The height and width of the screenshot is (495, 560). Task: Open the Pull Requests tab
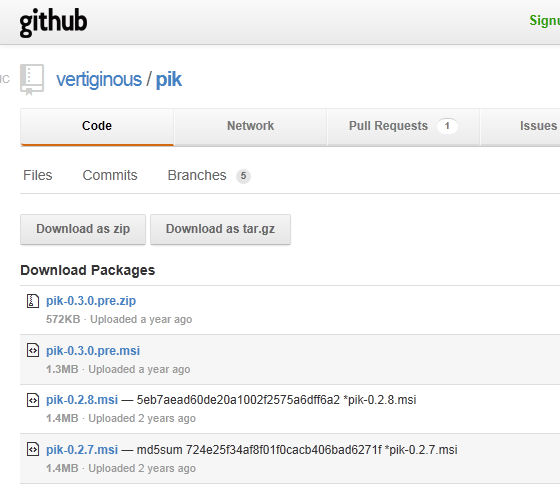pos(403,127)
